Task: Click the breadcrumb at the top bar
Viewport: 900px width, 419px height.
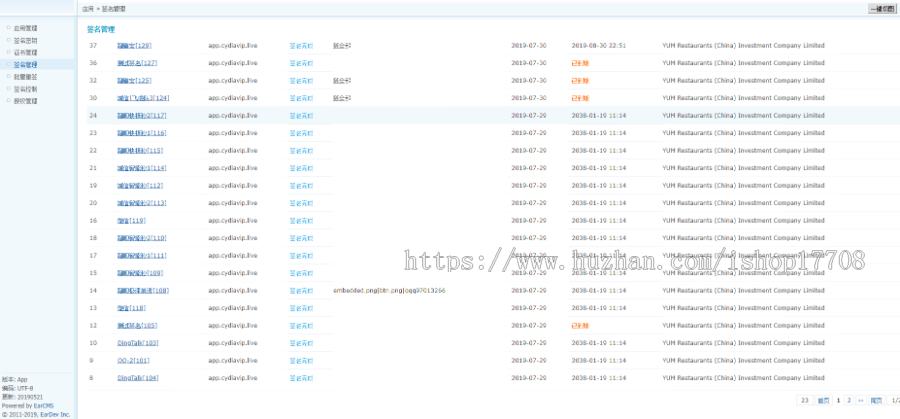Action: tap(104, 9)
